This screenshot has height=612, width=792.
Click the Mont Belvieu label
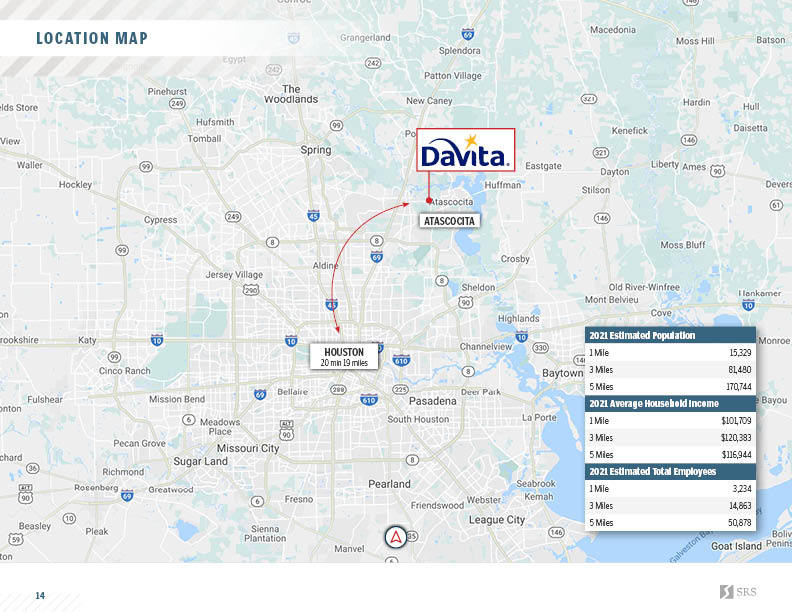tap(612, 299)
